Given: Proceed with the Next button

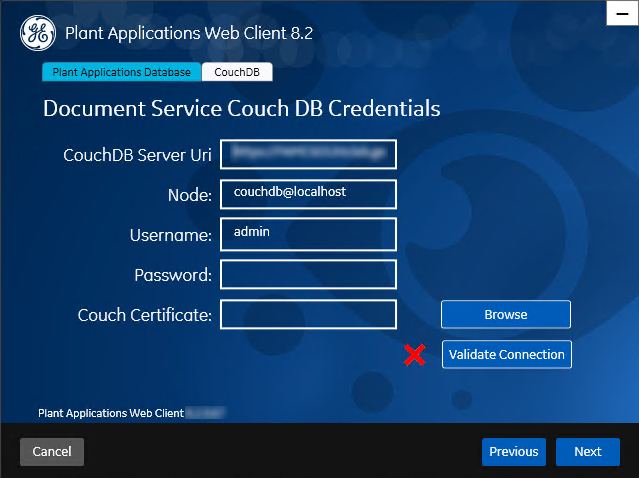Looking at the screenshot, I should 588,452.
